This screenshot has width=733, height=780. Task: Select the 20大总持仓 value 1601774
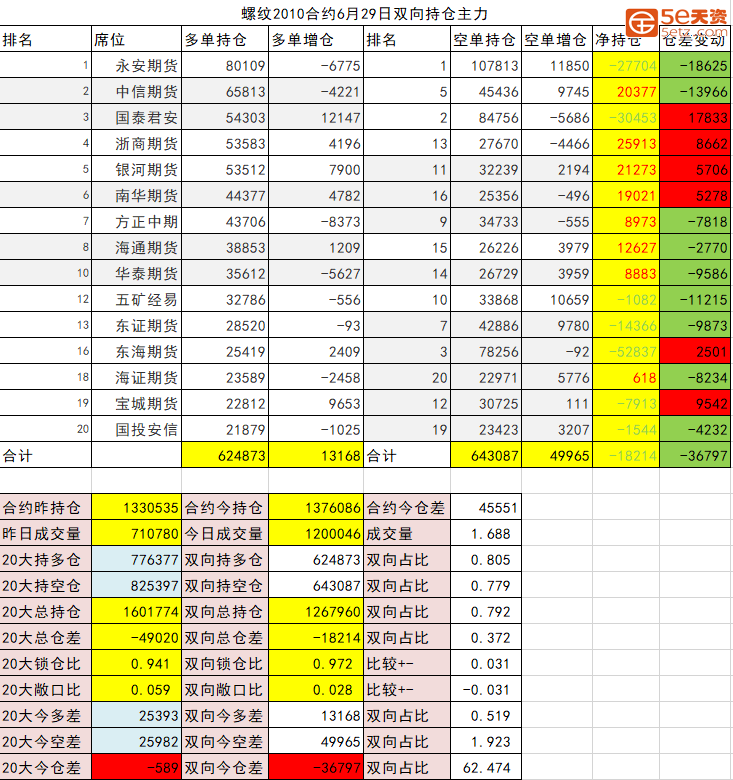(x=136, y=611)
